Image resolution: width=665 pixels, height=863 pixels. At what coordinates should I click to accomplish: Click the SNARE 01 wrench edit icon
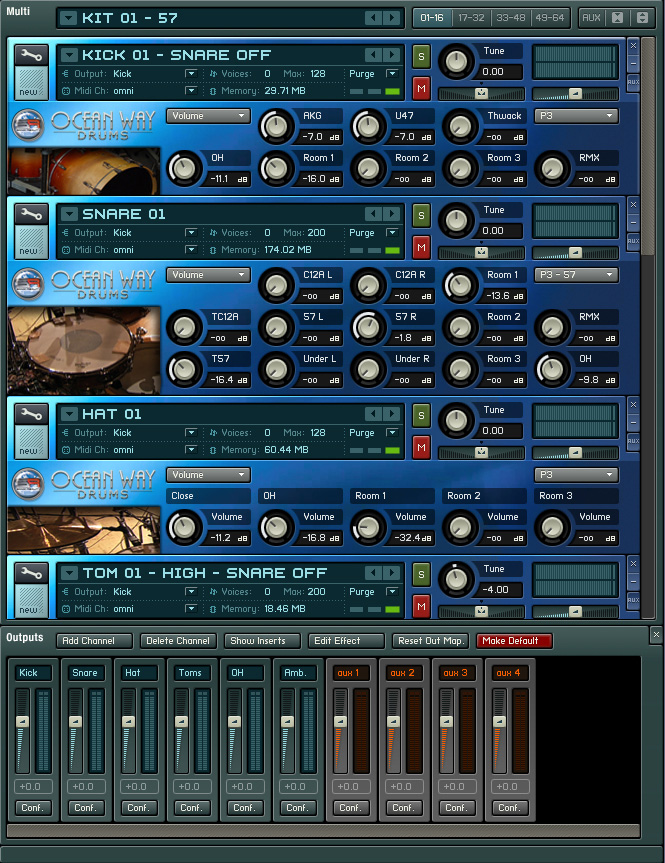click(x=30, y=214)
